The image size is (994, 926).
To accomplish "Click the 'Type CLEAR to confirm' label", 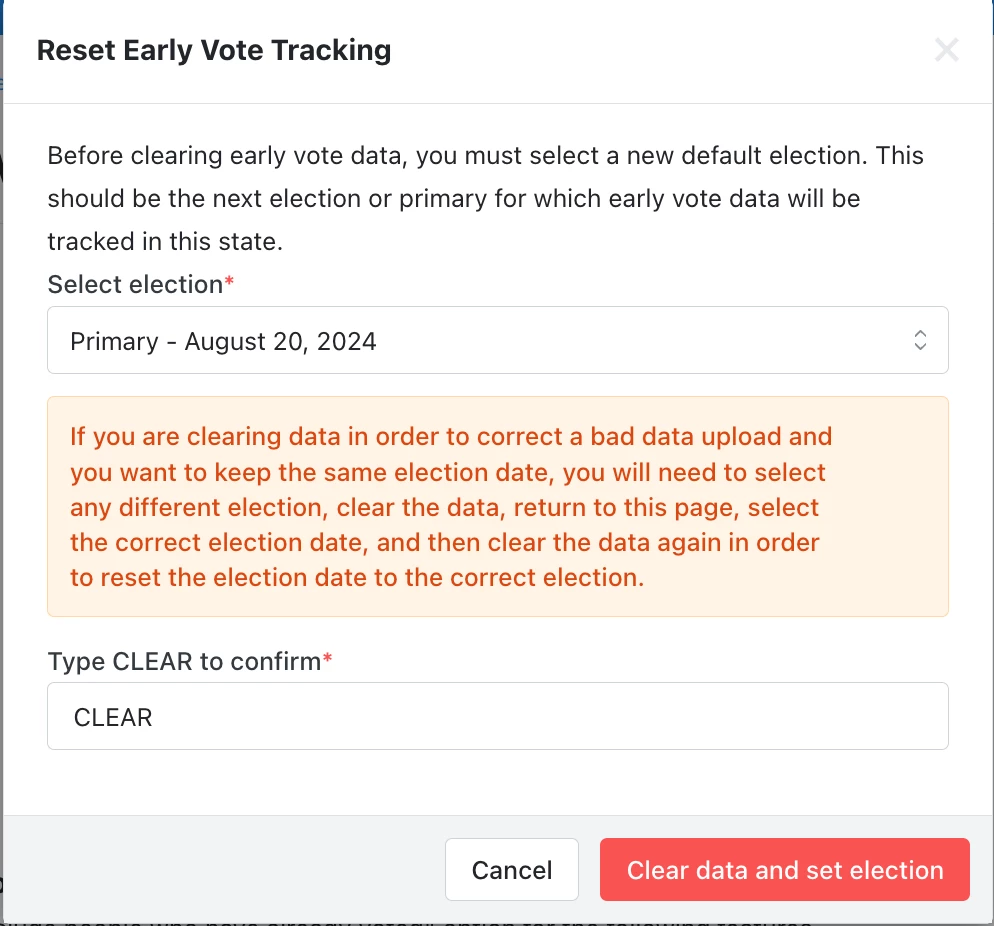I will coord(183,661).
